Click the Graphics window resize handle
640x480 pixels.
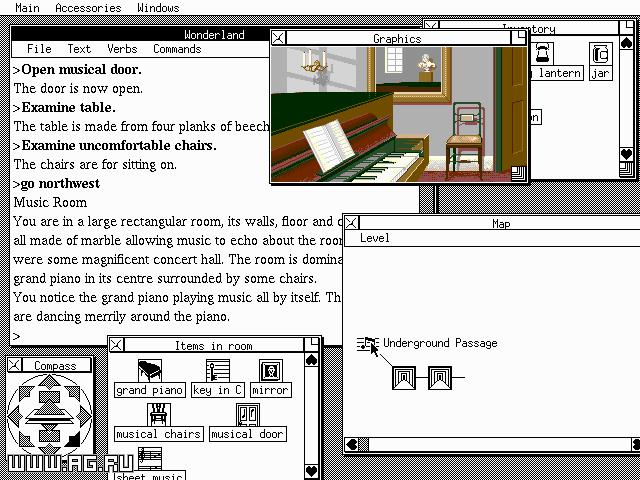point(517,174)
